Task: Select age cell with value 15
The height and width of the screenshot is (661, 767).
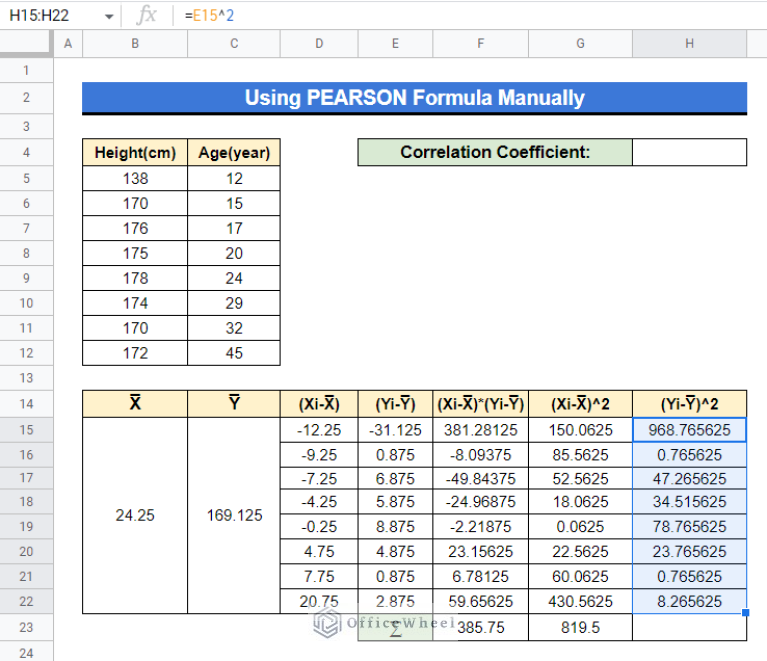Action: pyautogui.click(x=234, y=204)
